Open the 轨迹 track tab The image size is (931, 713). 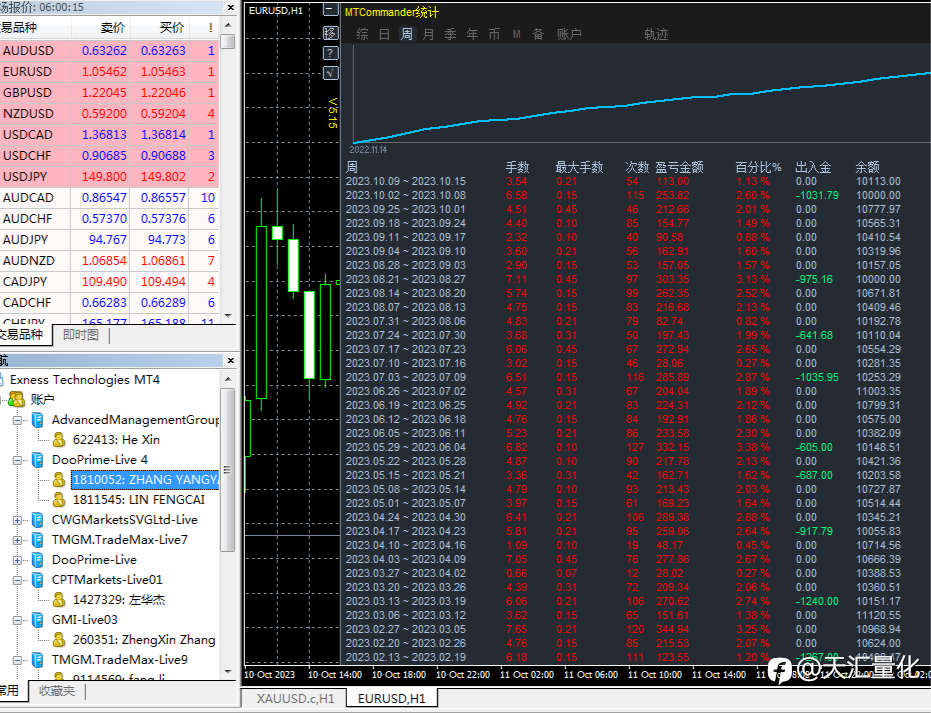[656, 34]
